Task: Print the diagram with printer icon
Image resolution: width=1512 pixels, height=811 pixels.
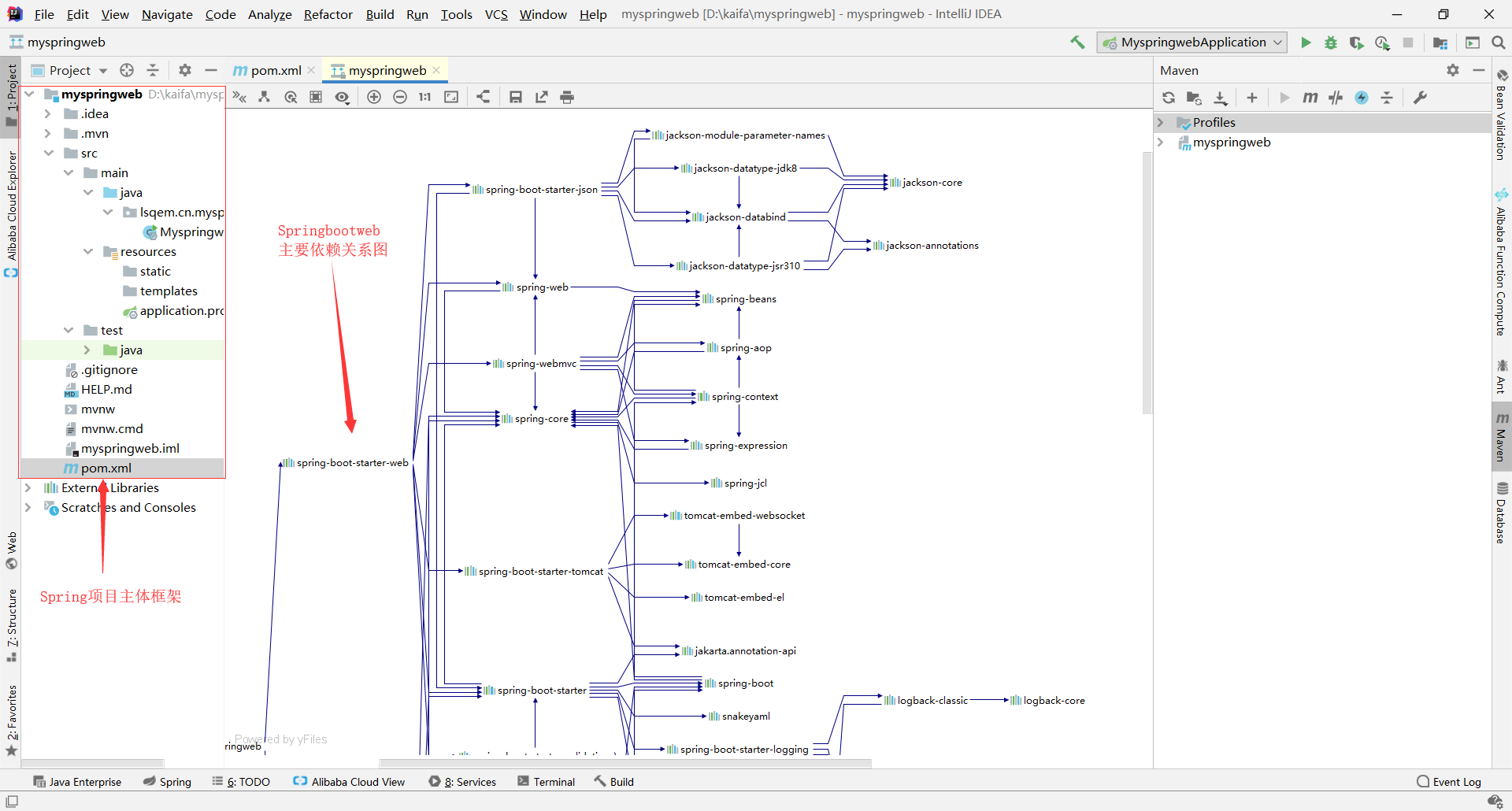Action: pos(567,97)
